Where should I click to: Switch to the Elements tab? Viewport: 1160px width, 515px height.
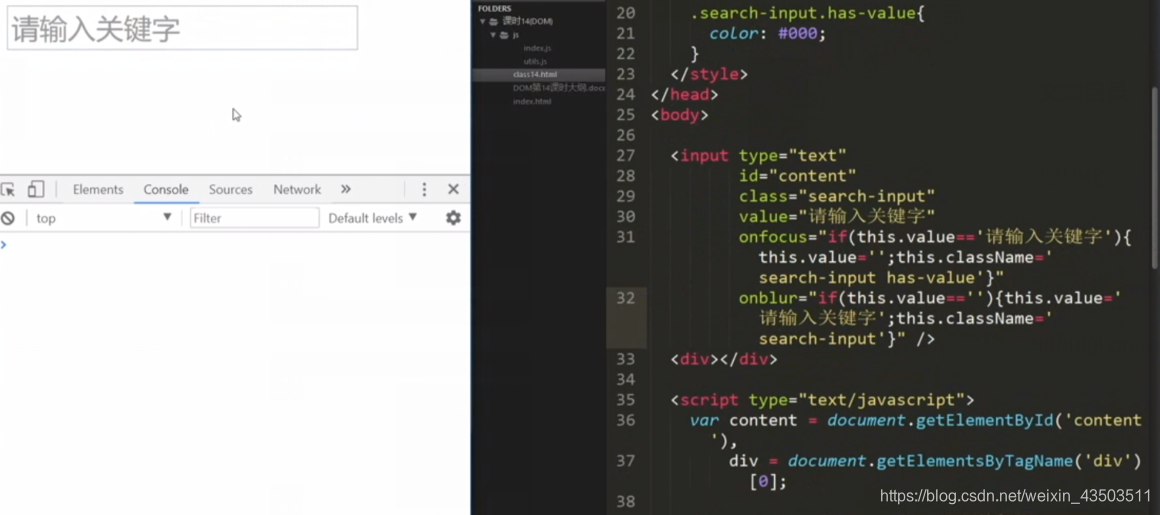98,189
